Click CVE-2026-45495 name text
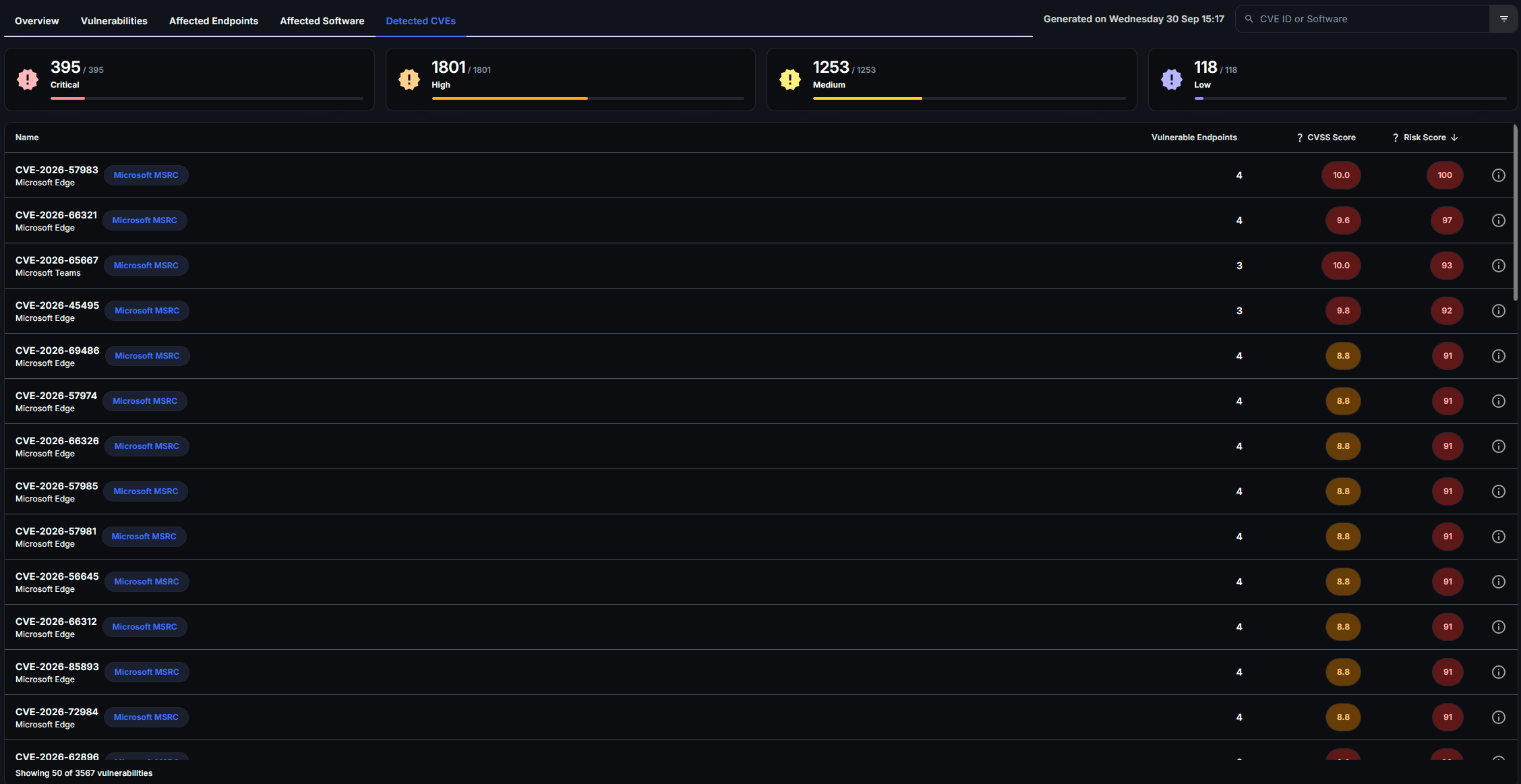The height and width of the screenshot is (784, 1521). click(x=57, y=305)
